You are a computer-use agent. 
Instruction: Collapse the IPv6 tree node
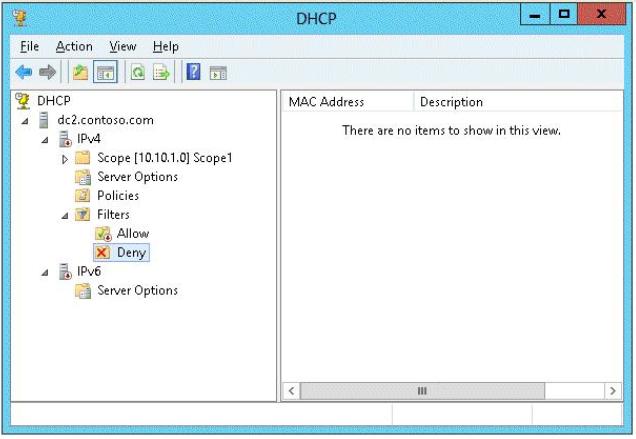point(45,273)
